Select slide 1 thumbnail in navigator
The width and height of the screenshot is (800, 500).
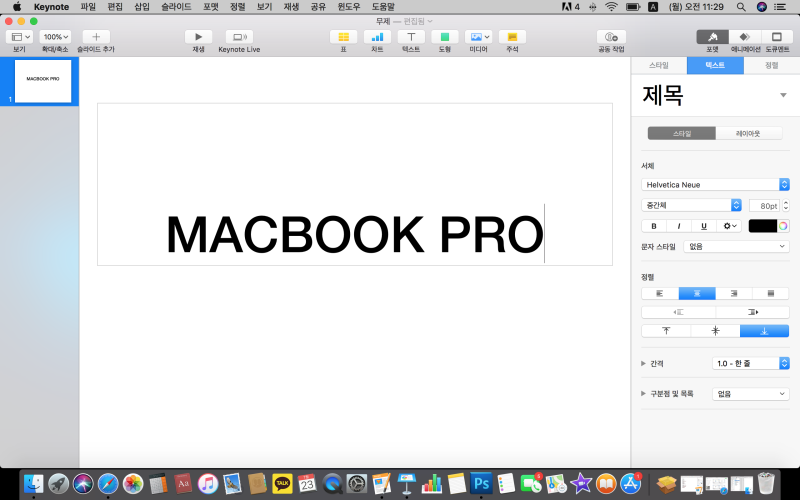43,81
